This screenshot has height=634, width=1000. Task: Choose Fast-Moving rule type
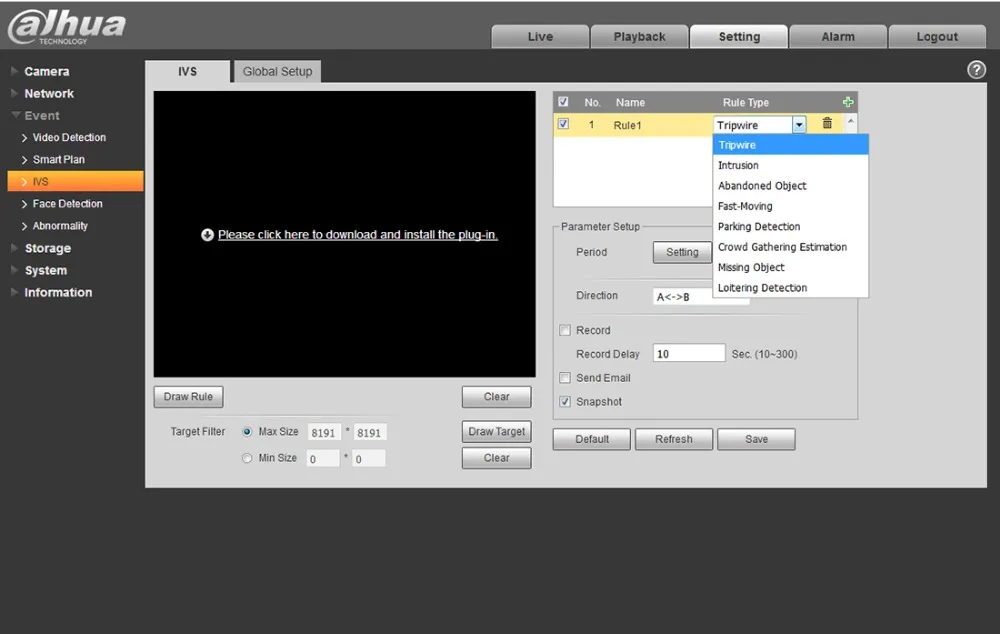click(x=790, y=206)
